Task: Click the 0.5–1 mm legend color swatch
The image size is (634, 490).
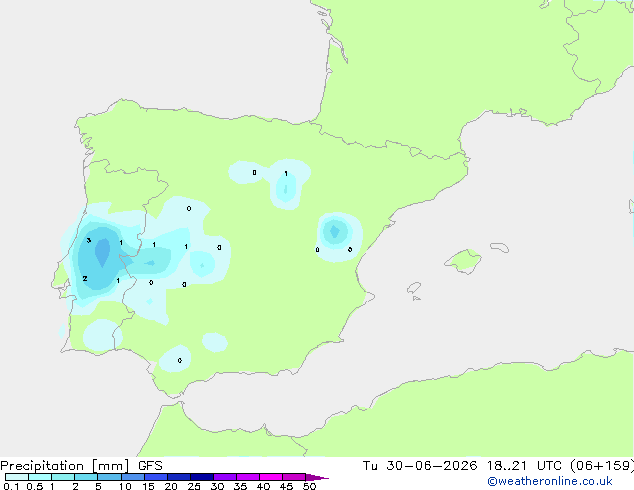Action: (x=40, y=477)
